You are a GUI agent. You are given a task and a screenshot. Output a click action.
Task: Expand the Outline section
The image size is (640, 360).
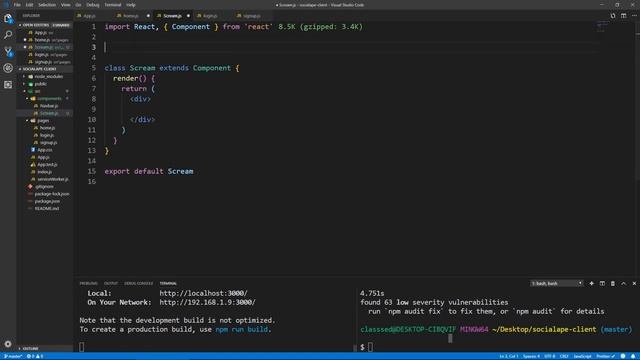click(x=44, y=349)
